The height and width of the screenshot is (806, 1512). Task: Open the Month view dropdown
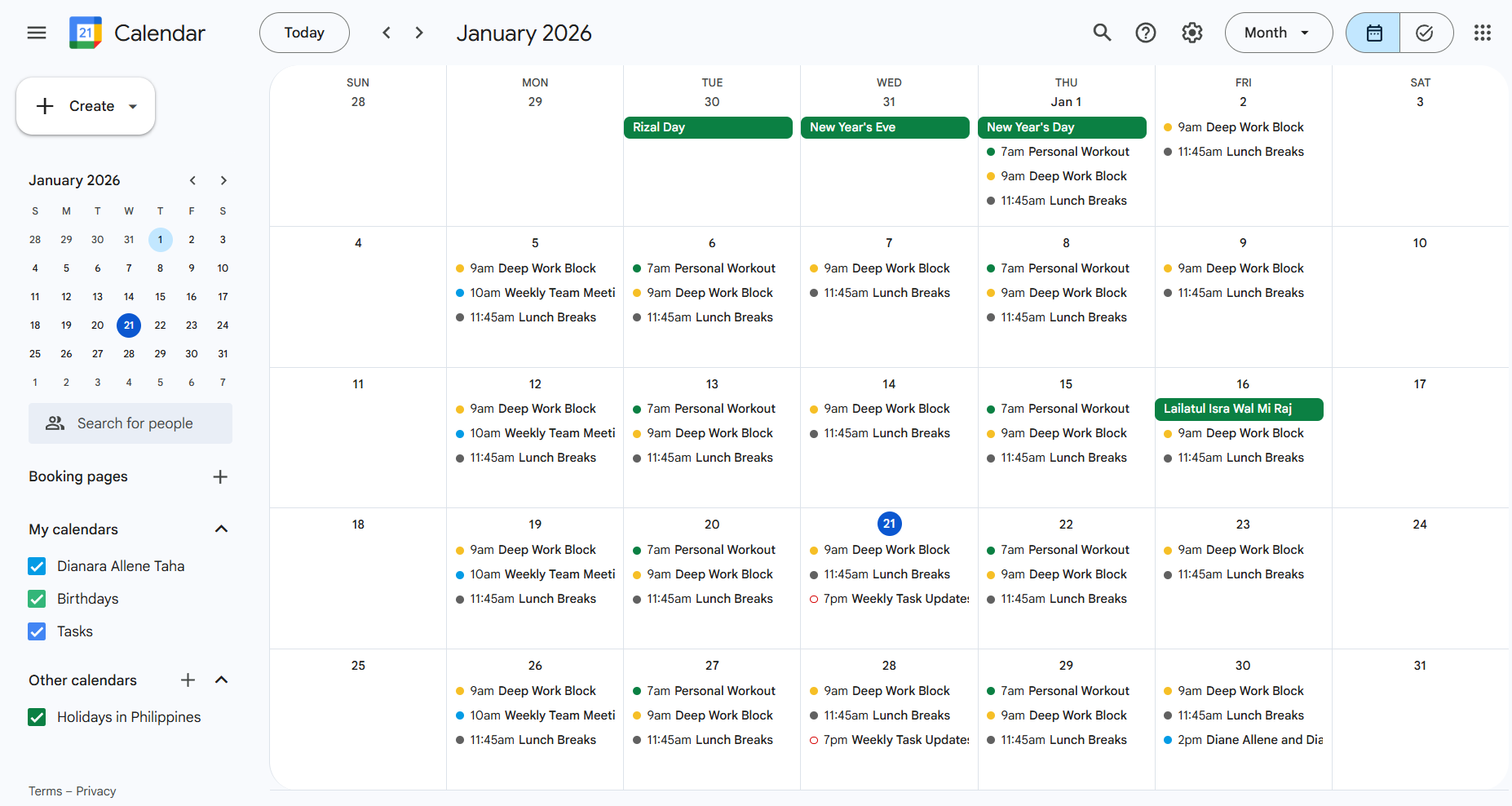point(1278,33)
